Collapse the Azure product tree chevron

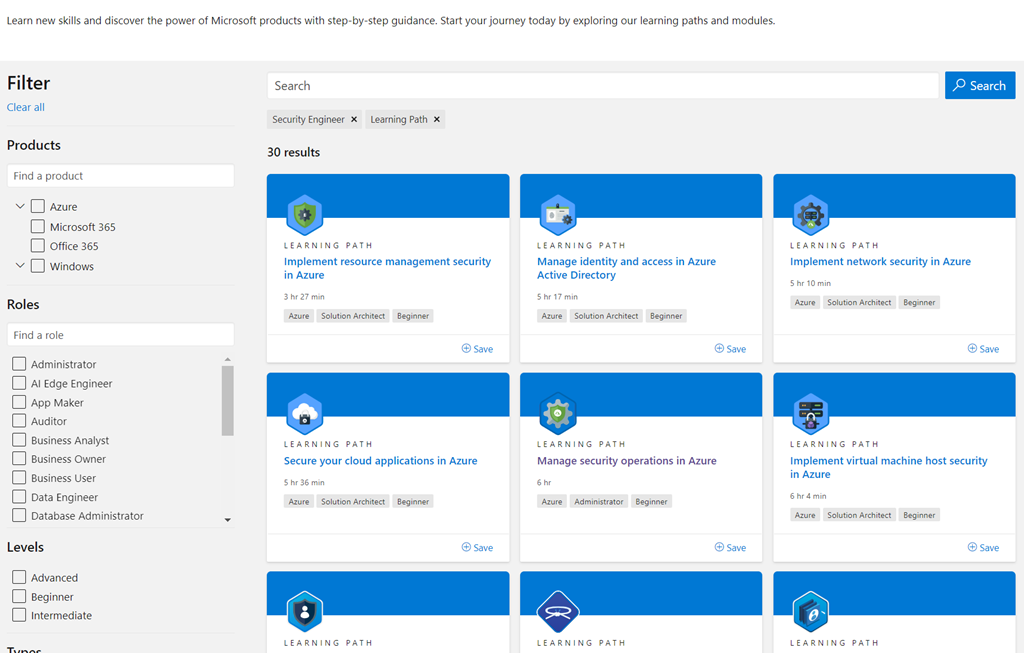(x=20, y=206)
